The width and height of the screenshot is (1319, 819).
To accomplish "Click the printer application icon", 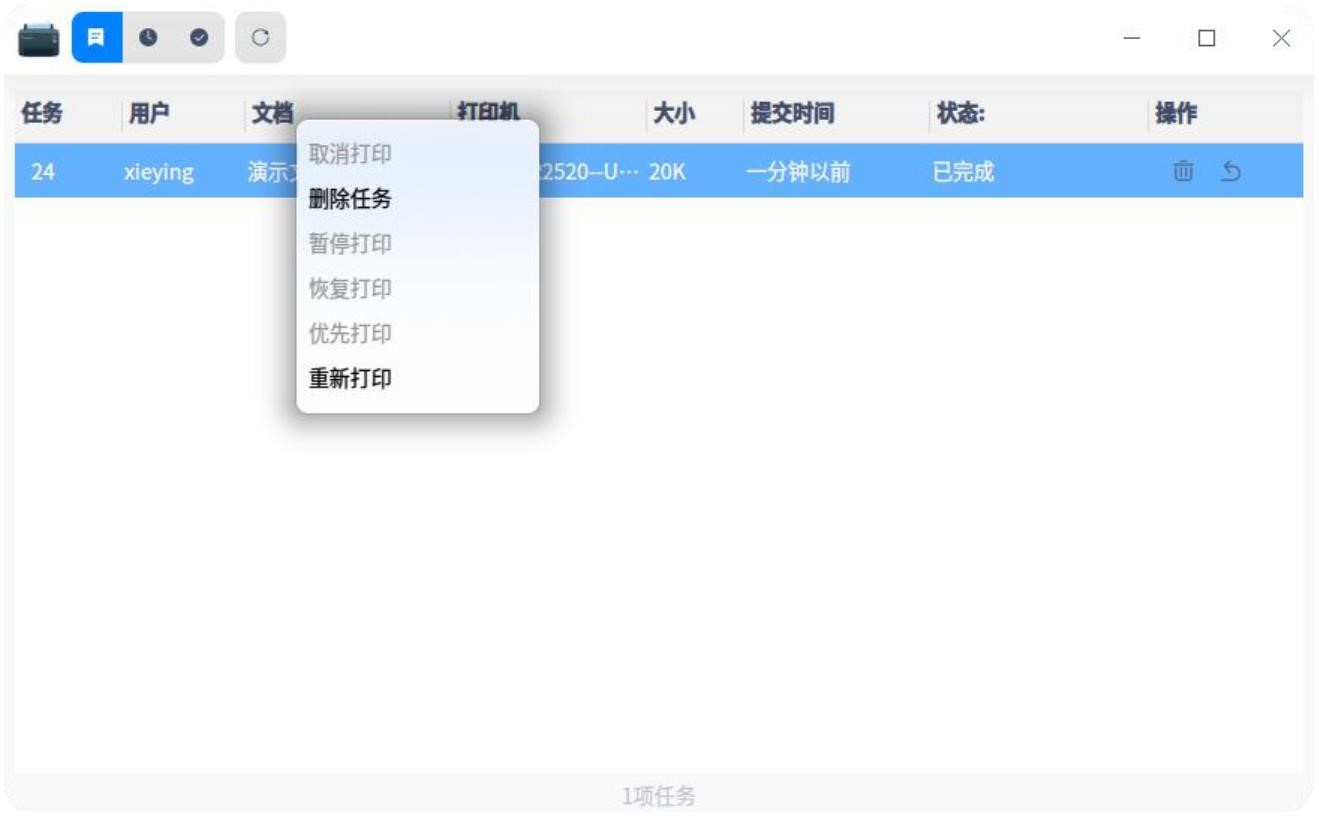I will coord(39,39).
